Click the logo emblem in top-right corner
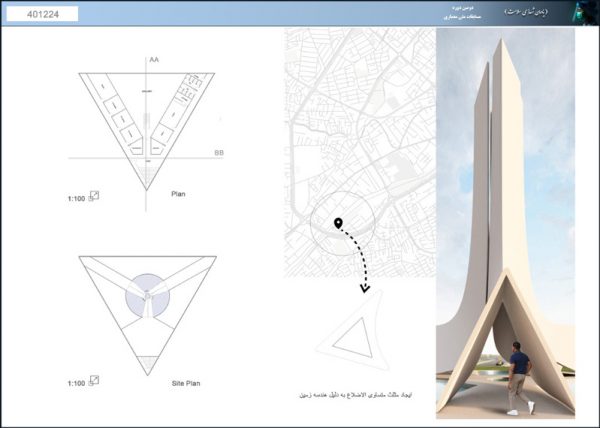The image size is (600, 428). (x=586, y=14)
